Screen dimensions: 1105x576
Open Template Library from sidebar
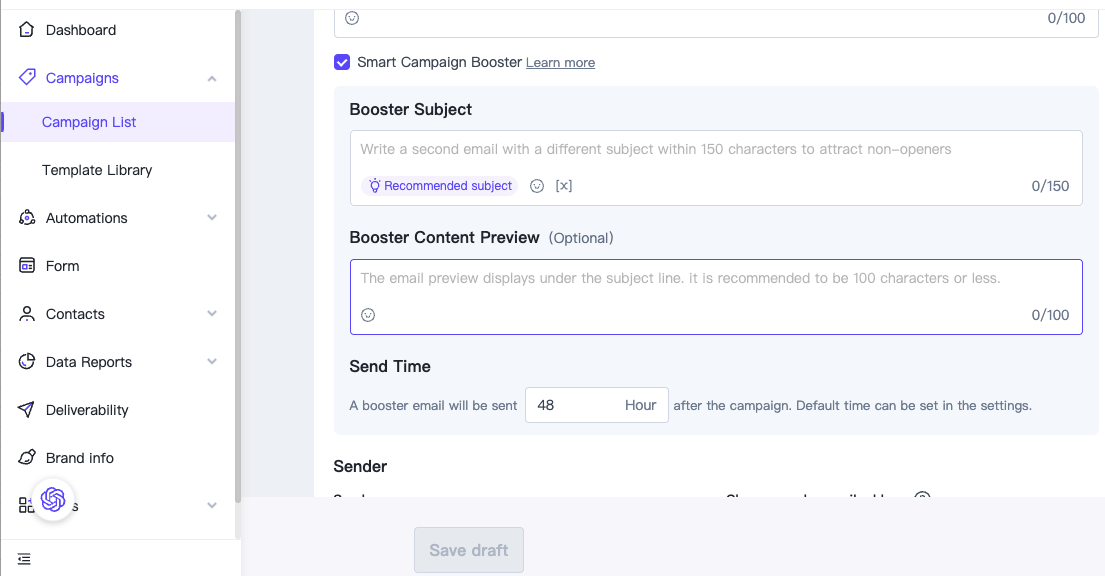point(97,170)
